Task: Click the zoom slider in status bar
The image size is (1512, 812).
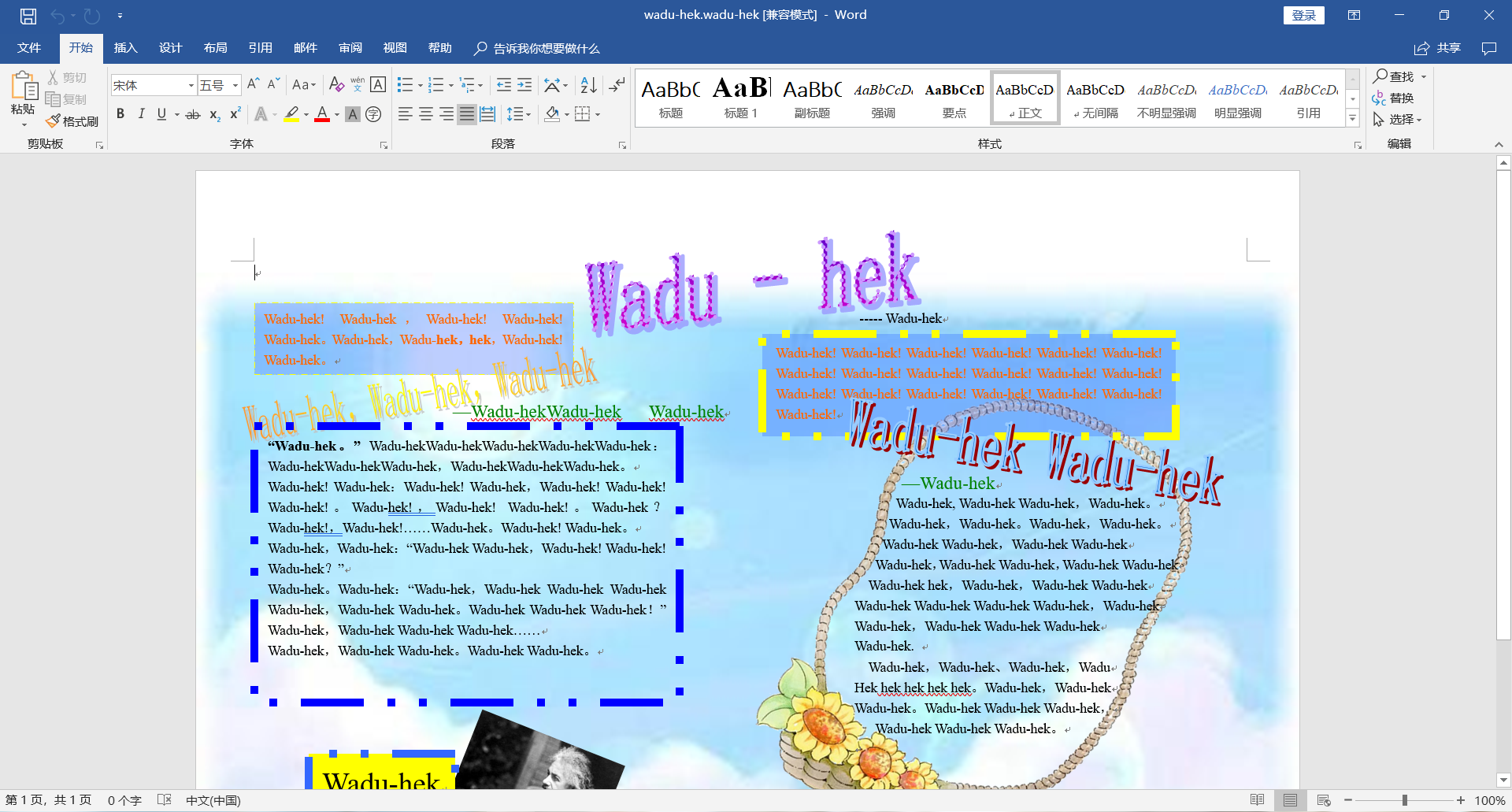Action: tap(1404, 800)
